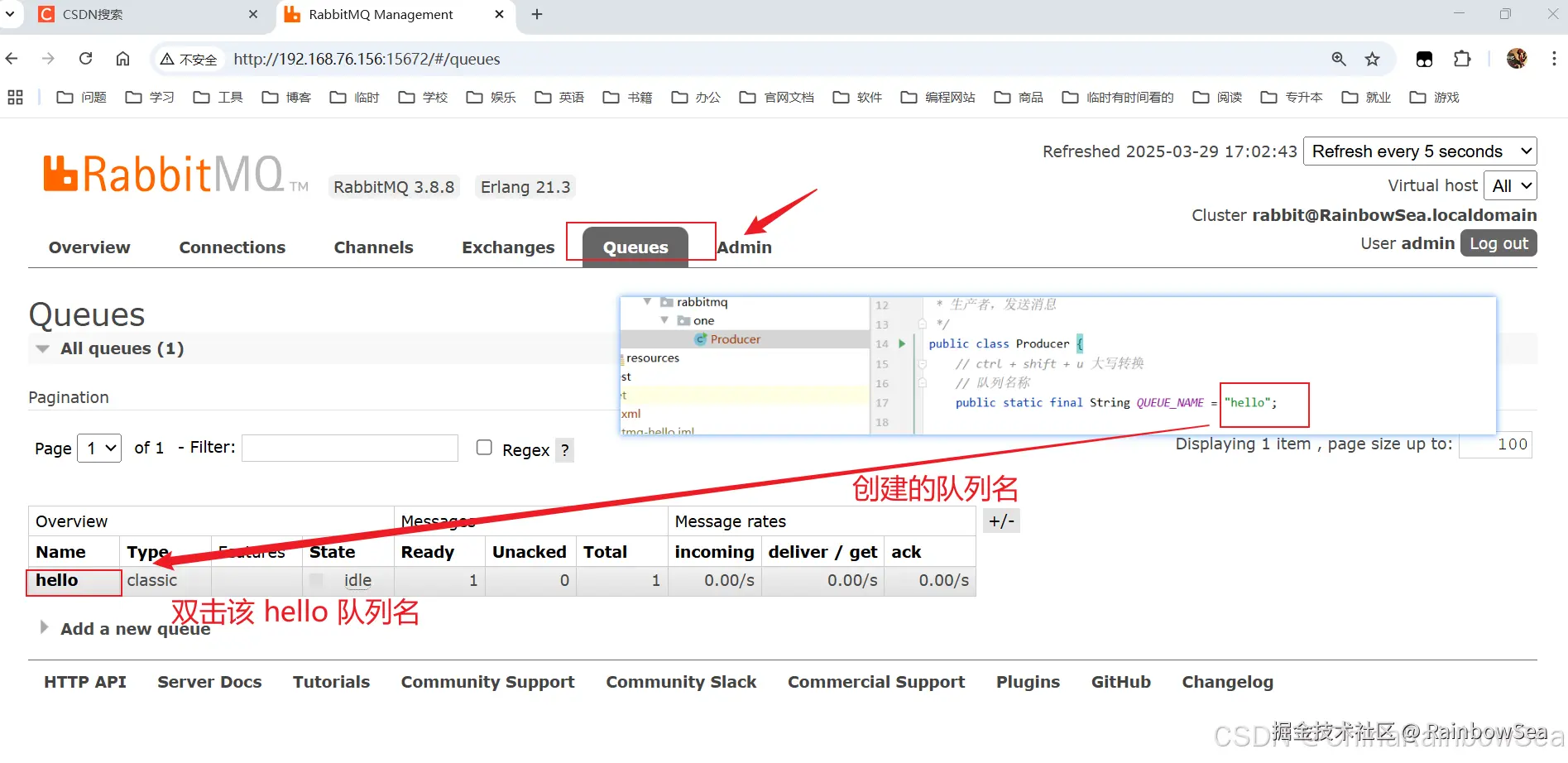Open the hello queue link
Screen dimensions: 1568x763
(x=57, y=580)
